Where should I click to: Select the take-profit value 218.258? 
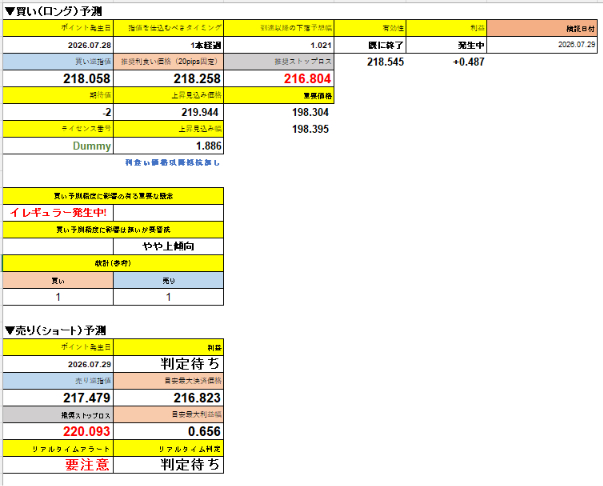168,78
